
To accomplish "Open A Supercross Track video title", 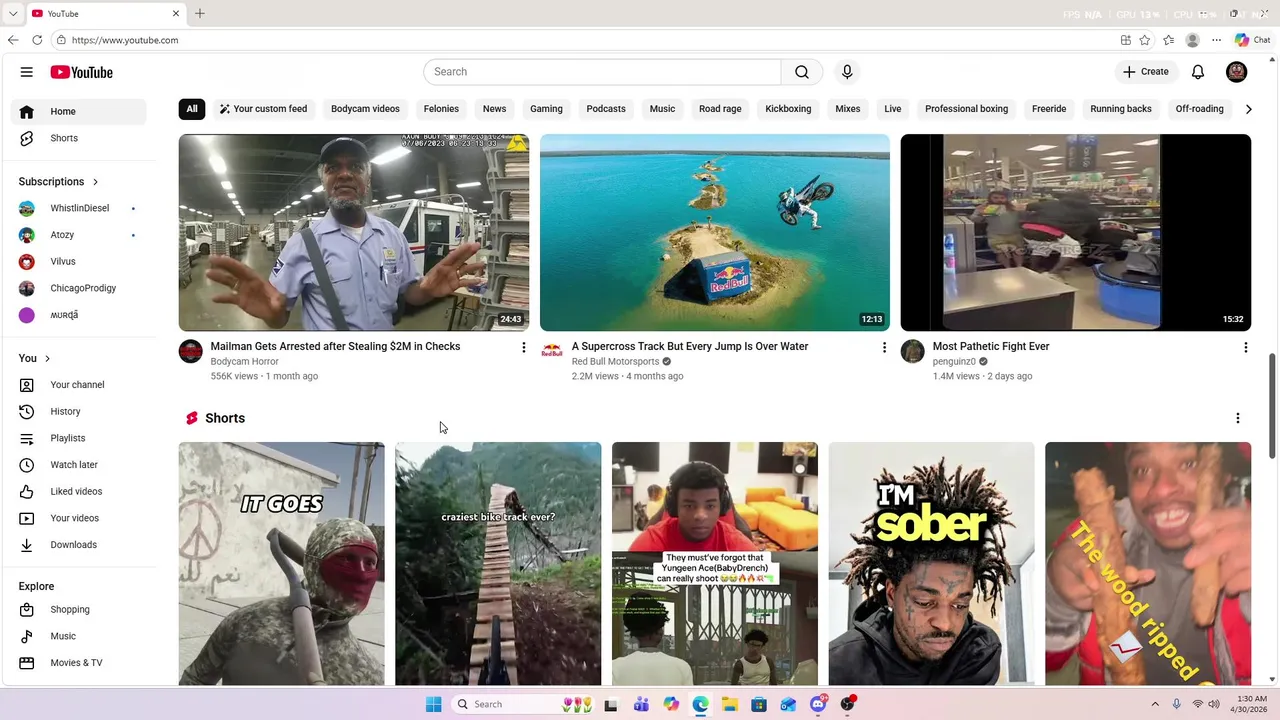I will 690,346.
